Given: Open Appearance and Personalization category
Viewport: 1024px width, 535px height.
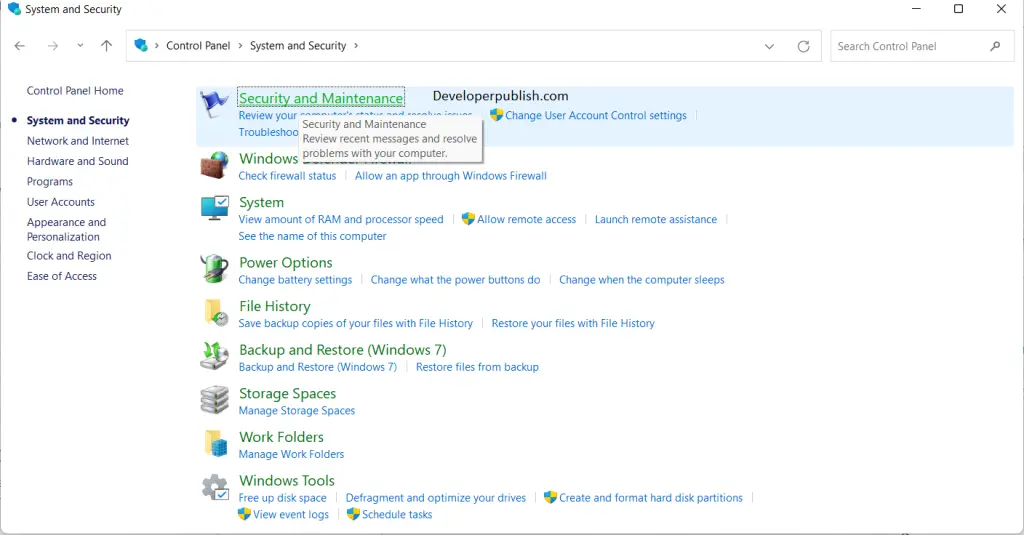Looking at the screenshot, I should [x=66, y=229].
